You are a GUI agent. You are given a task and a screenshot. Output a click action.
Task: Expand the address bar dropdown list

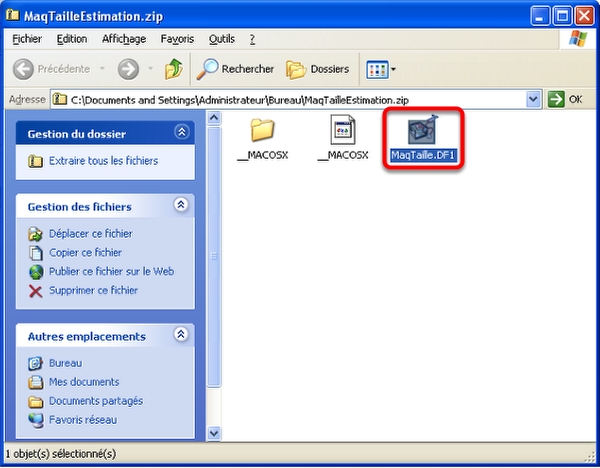point(533,100)
